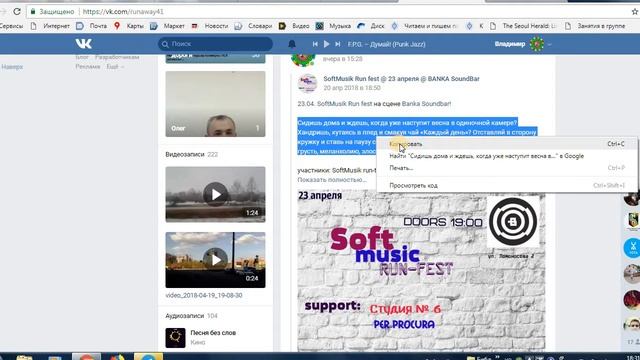Viewport: 640px width, 360px height.
Task: Skip to next track in VK header
Action: (338, 44)
